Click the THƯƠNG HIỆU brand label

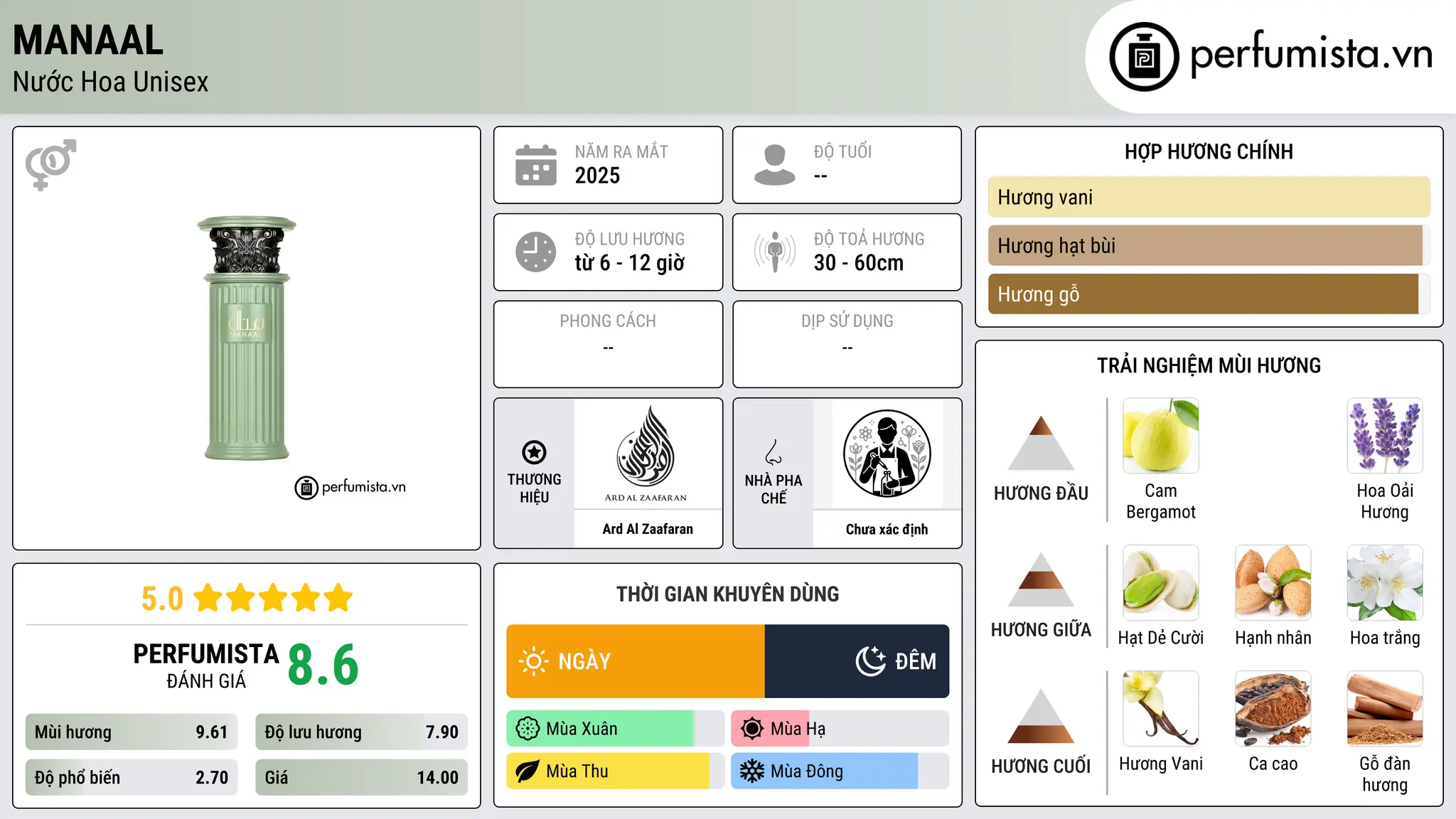pyautogui.click(x=534, y=488)
